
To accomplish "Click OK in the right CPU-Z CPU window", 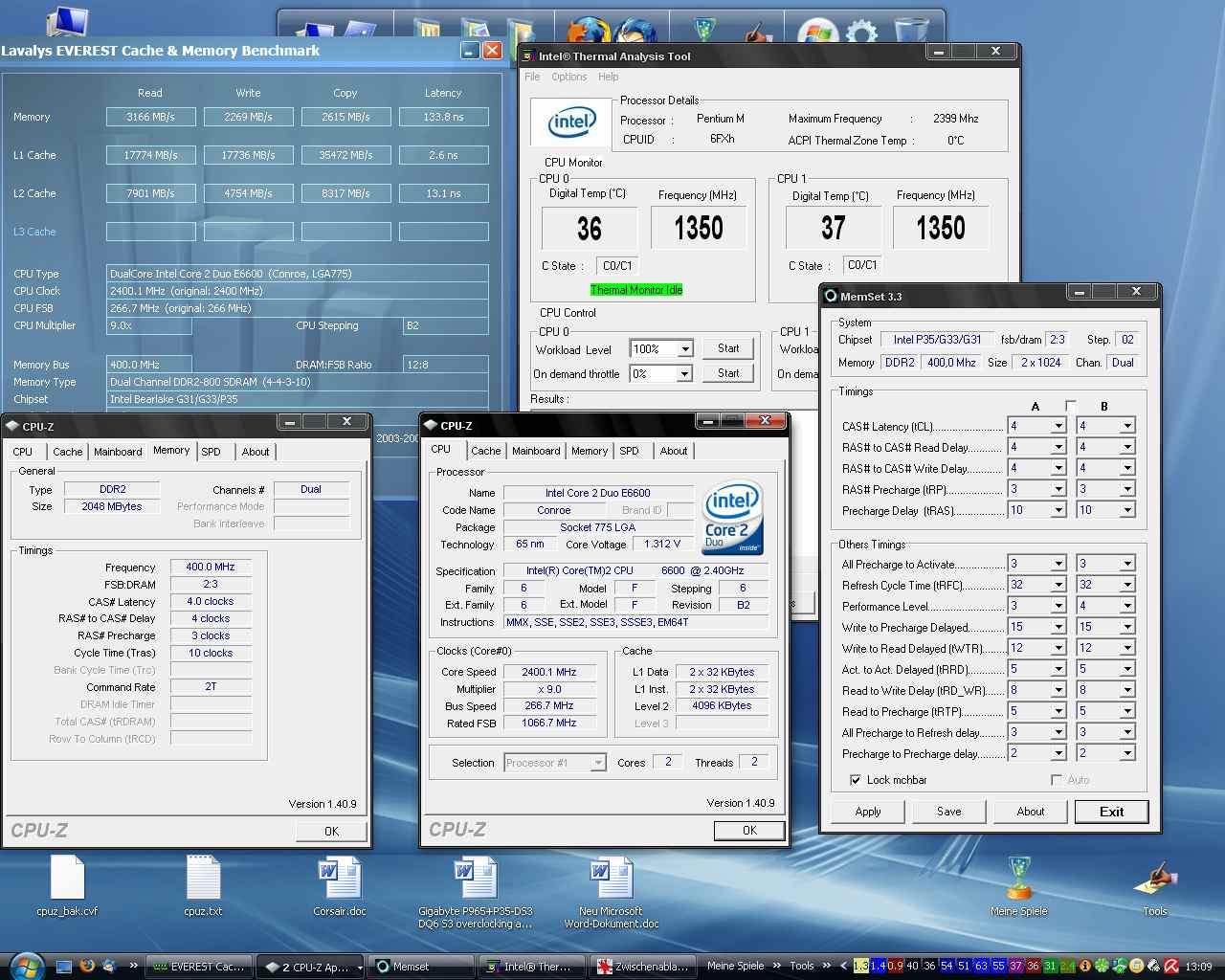I will coord(749,831).
